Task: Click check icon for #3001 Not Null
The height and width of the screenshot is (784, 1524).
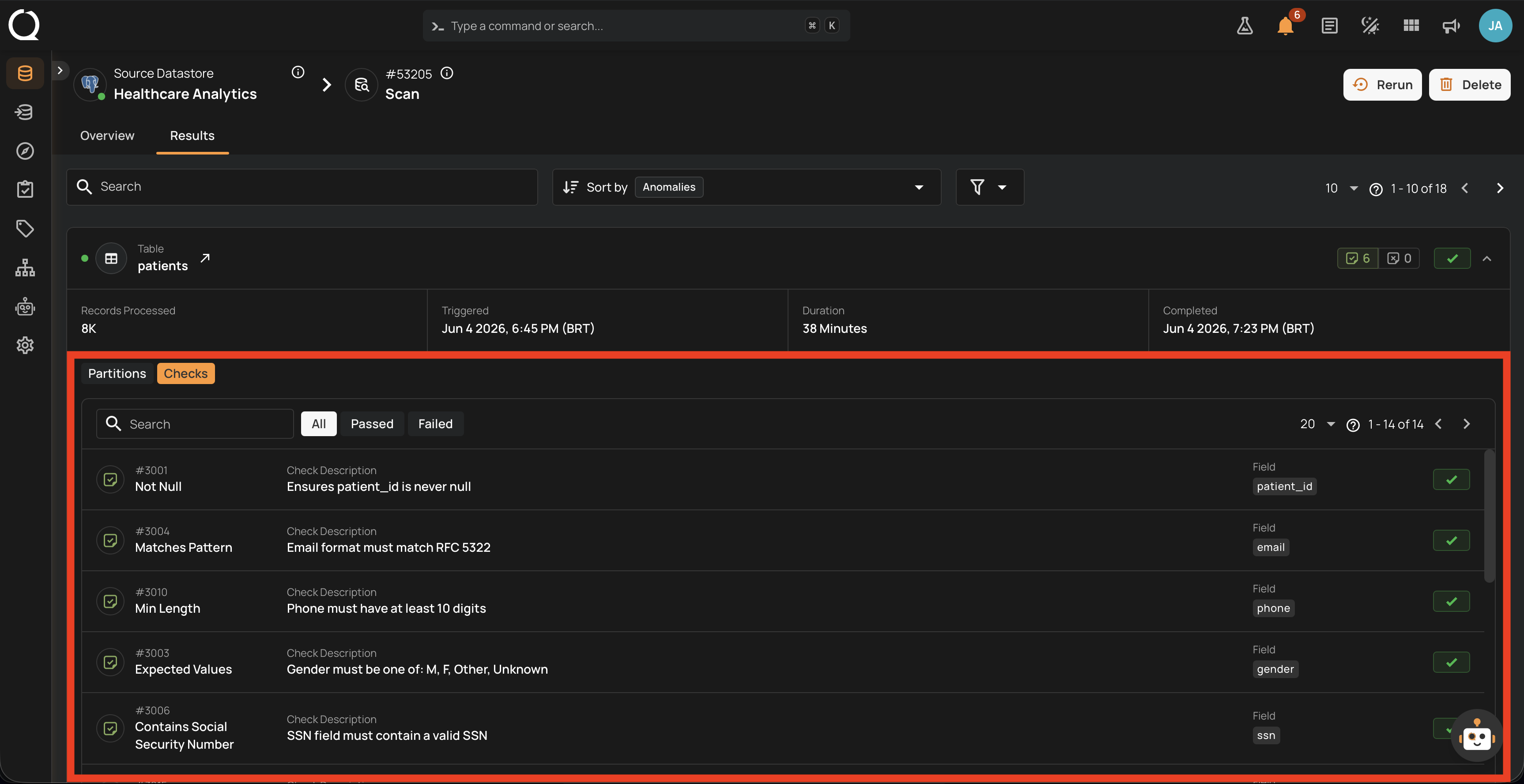Action: click(x=111, y=479)
